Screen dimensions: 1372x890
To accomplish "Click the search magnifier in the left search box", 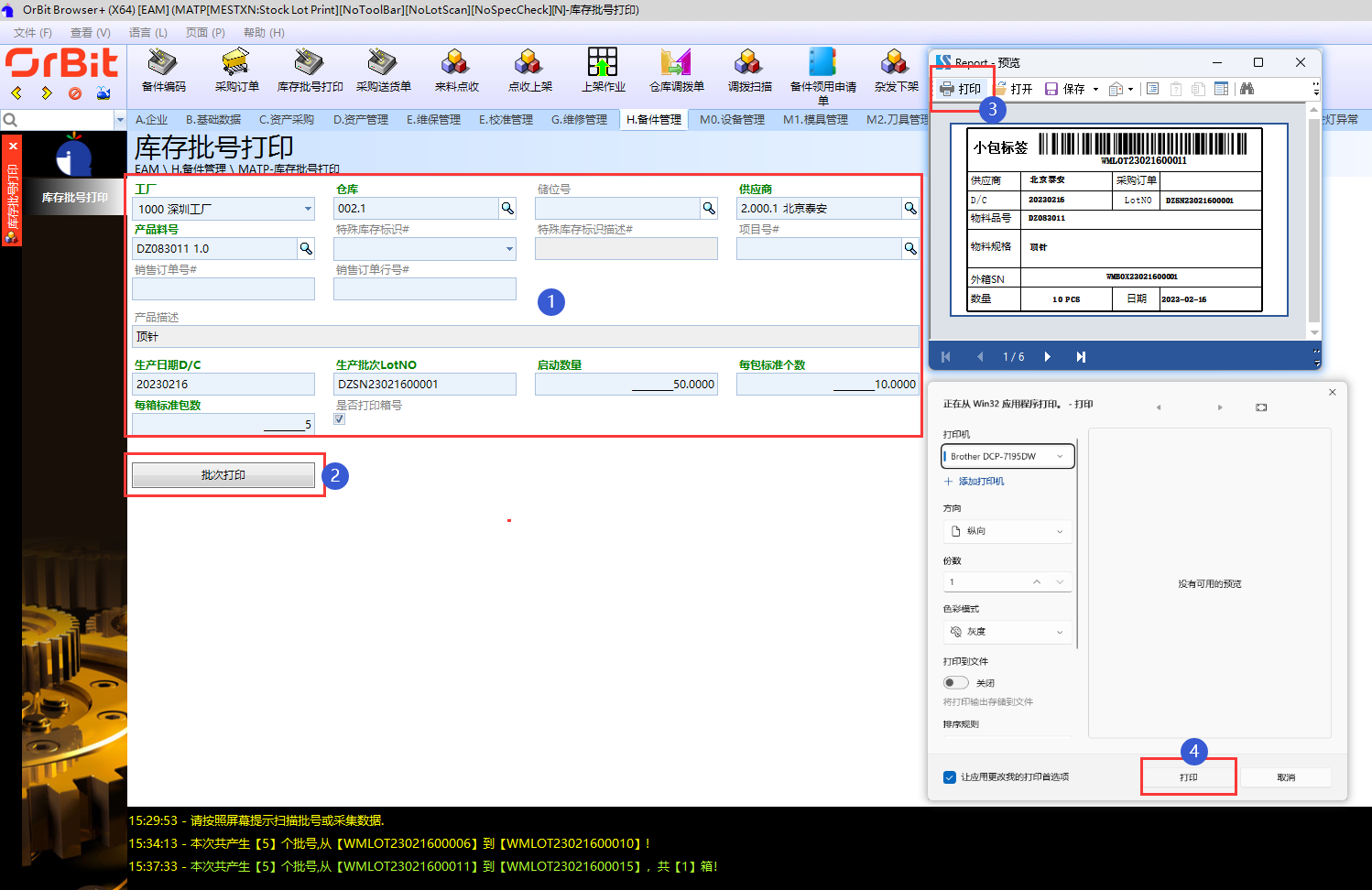I will click(10, 120).
